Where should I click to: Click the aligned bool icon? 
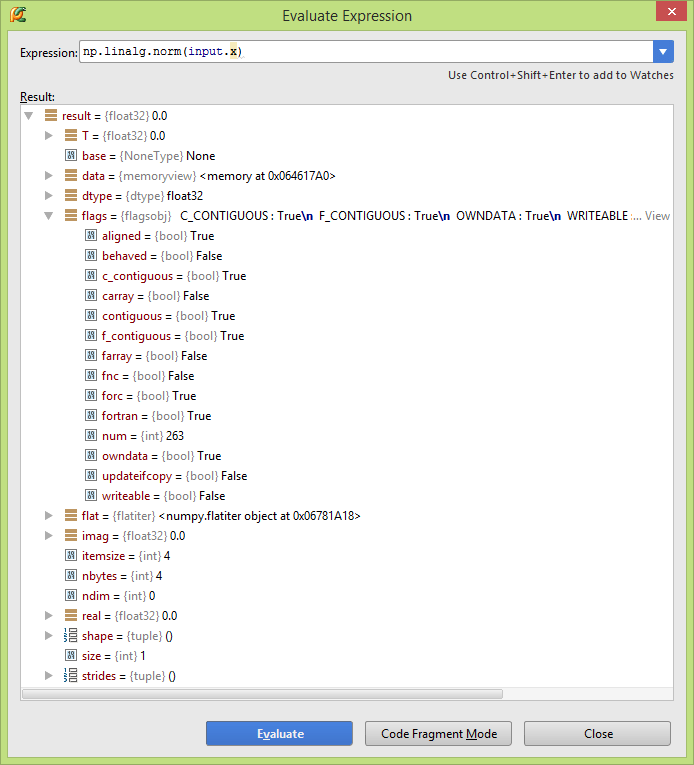(x=91, y=235)
